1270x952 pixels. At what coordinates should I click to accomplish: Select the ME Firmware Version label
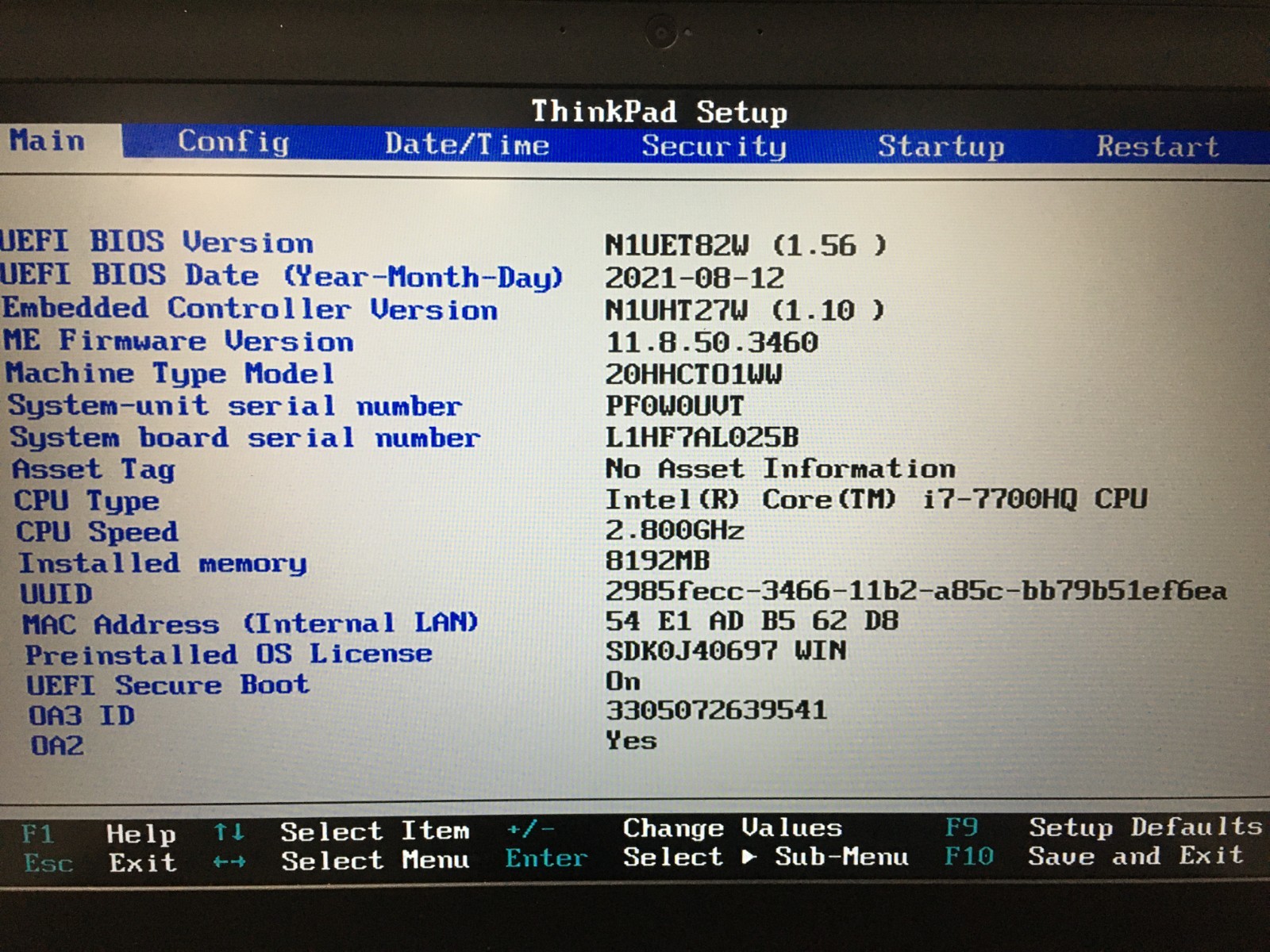(179, 341)
